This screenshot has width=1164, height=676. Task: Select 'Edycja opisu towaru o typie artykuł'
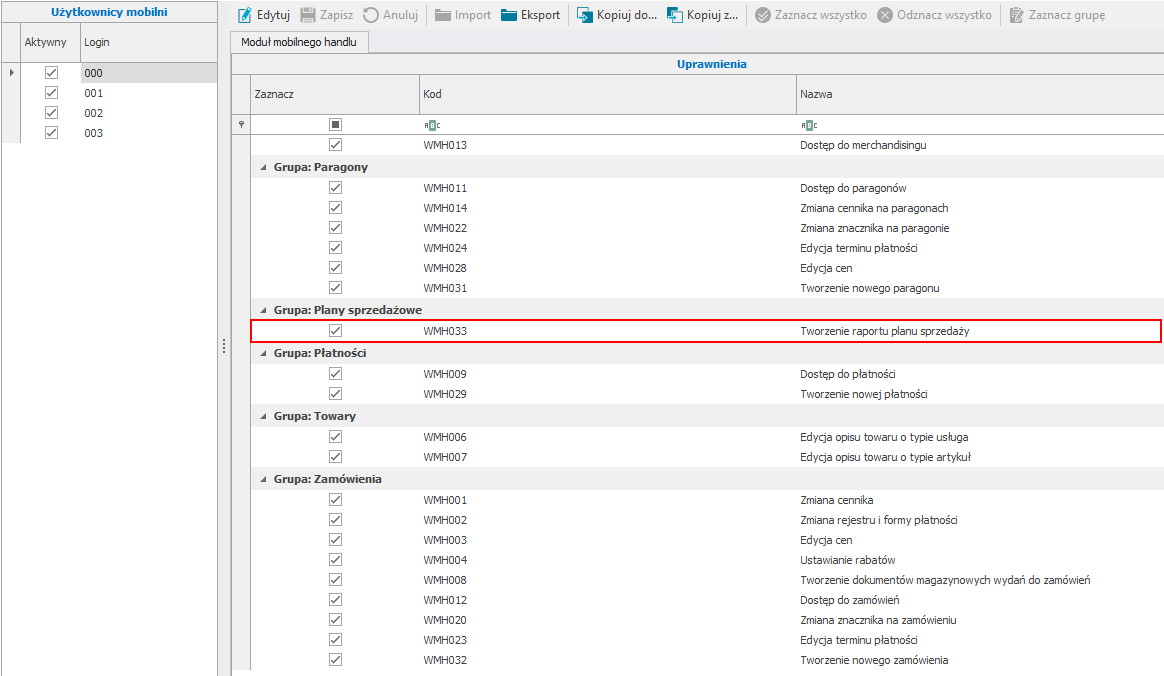click(980, 457)
